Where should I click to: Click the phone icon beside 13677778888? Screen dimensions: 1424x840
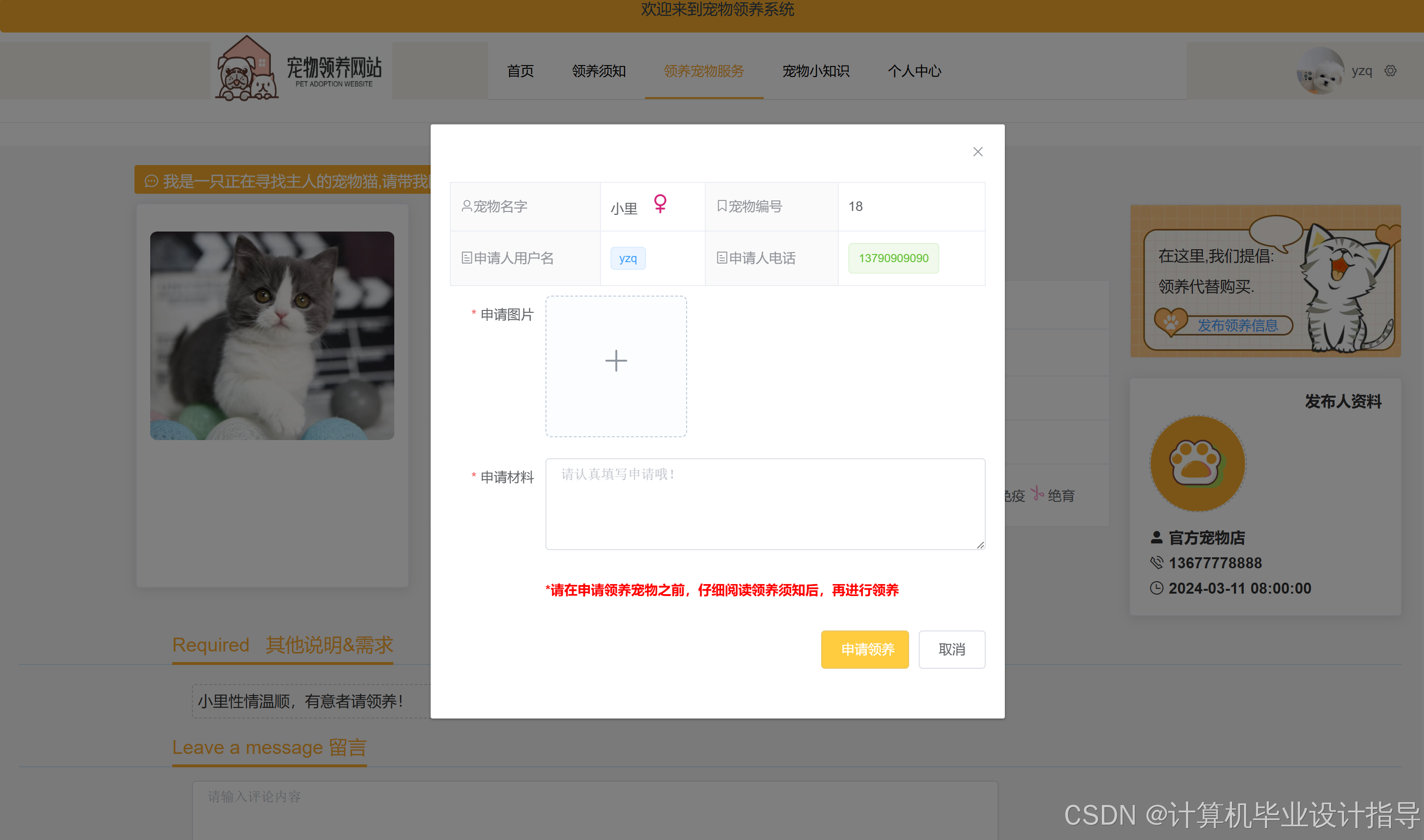[x=1156, y=563]
